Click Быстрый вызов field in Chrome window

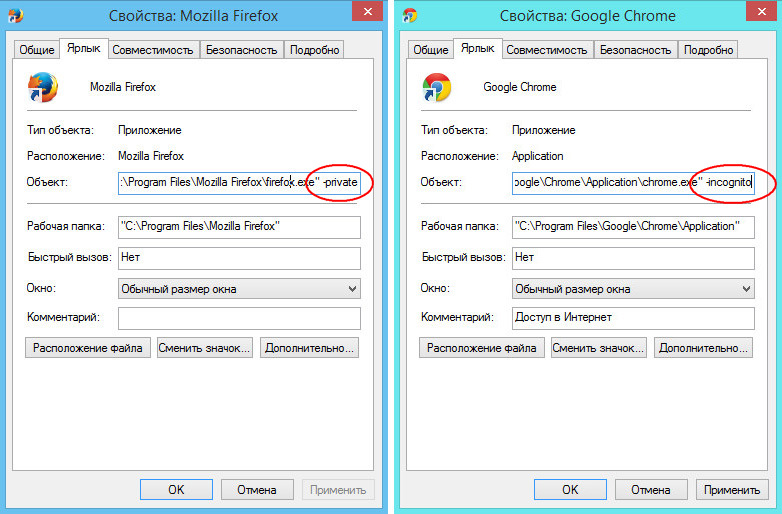633,258
